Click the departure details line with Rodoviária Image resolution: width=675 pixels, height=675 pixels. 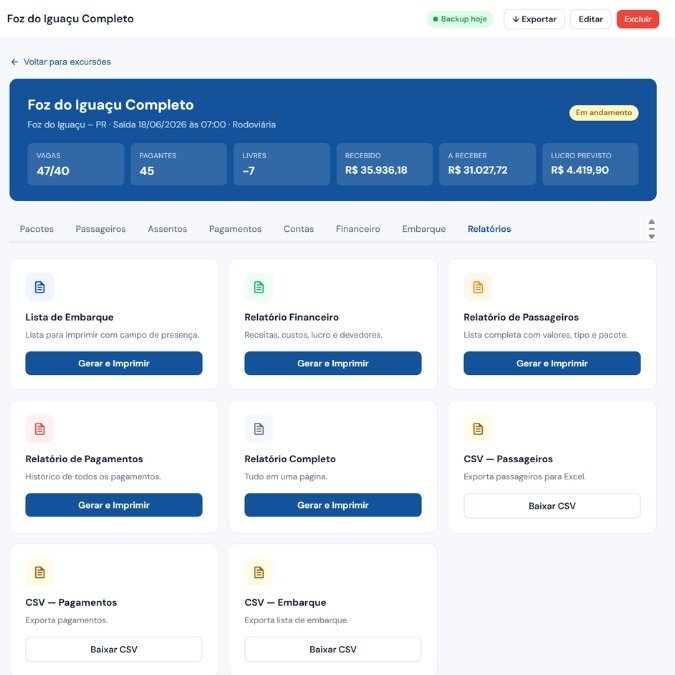click(x=152, y=125)
